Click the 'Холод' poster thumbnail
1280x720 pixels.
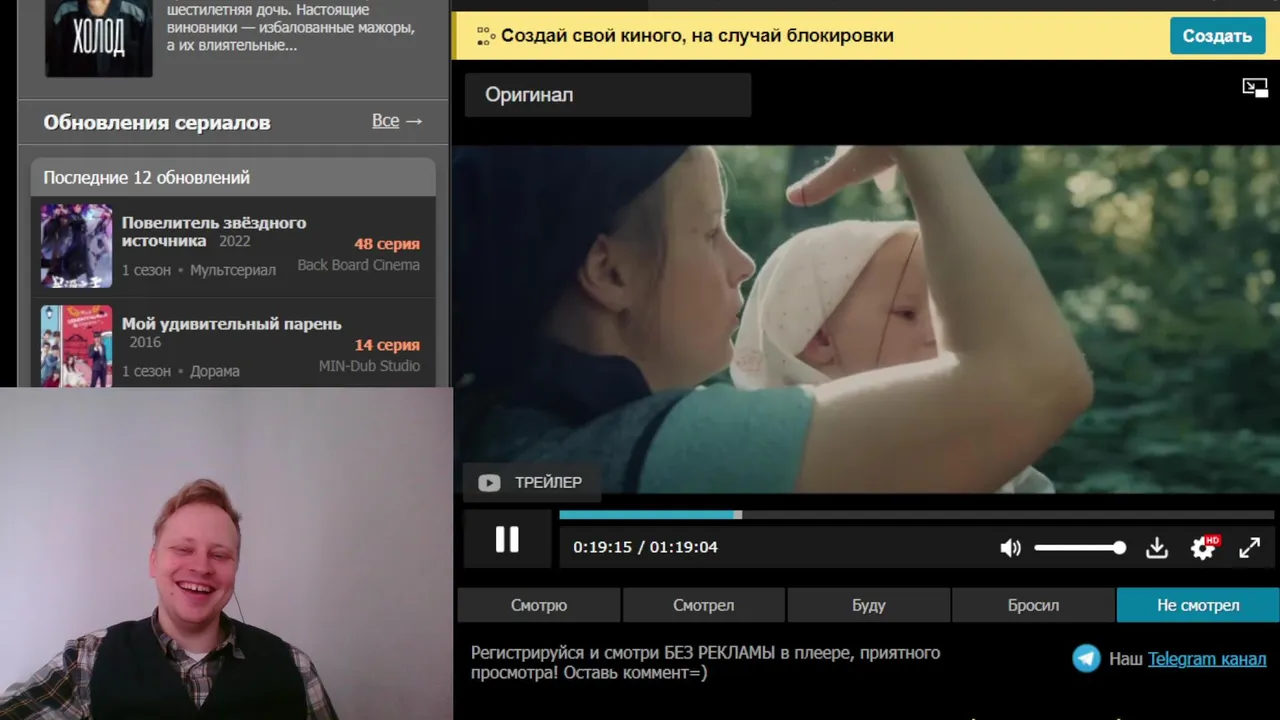[99, 38]
